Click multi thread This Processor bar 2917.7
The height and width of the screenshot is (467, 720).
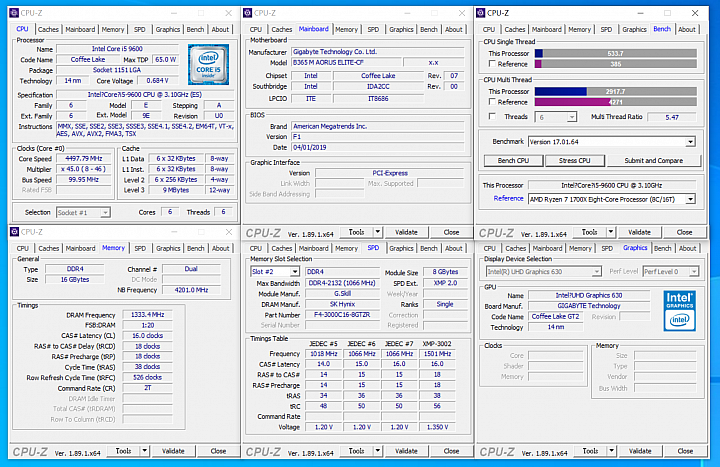click(616, 91)
